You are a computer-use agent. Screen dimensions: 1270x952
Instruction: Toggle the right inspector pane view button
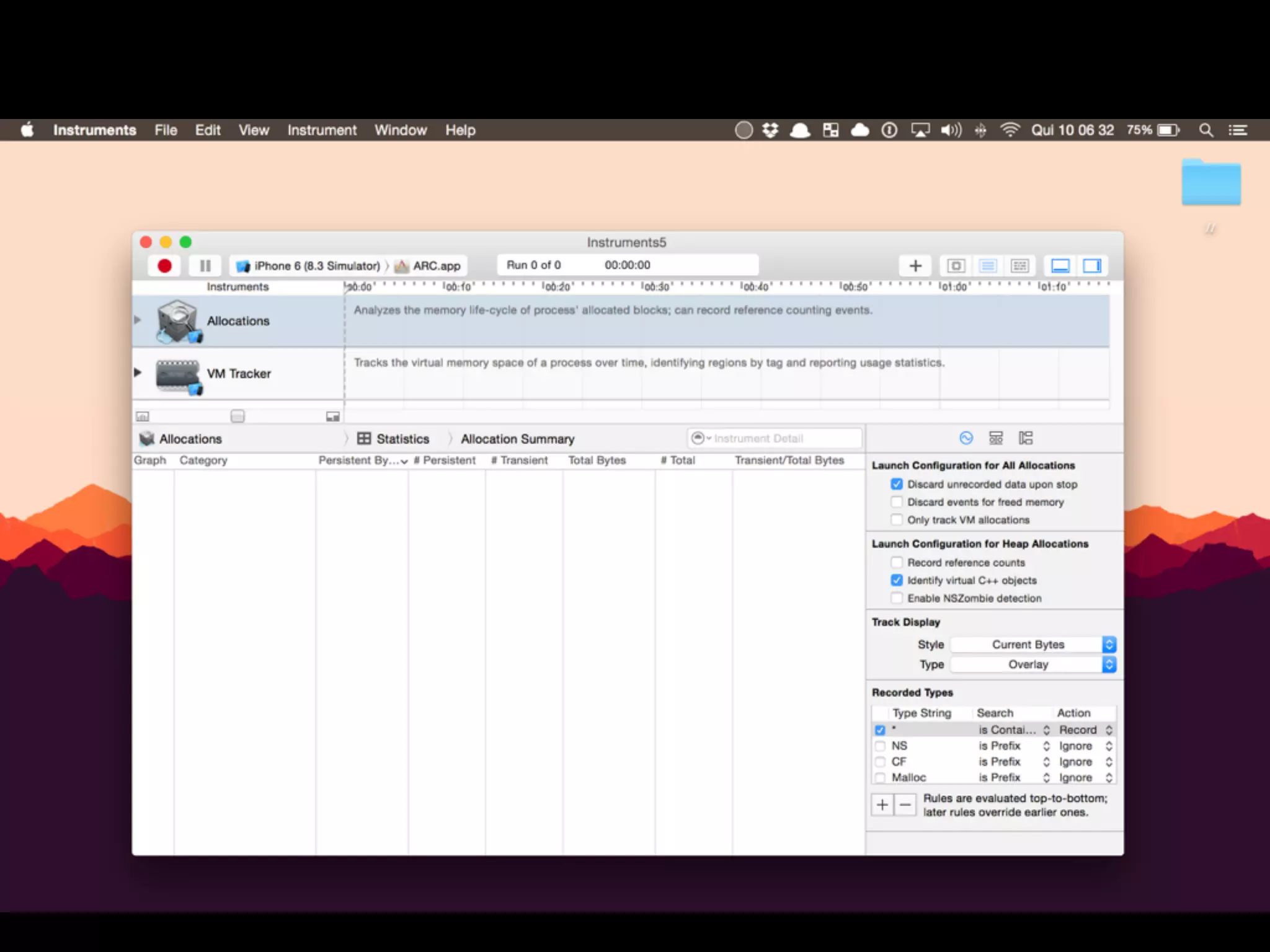[x=1091, y=266]
